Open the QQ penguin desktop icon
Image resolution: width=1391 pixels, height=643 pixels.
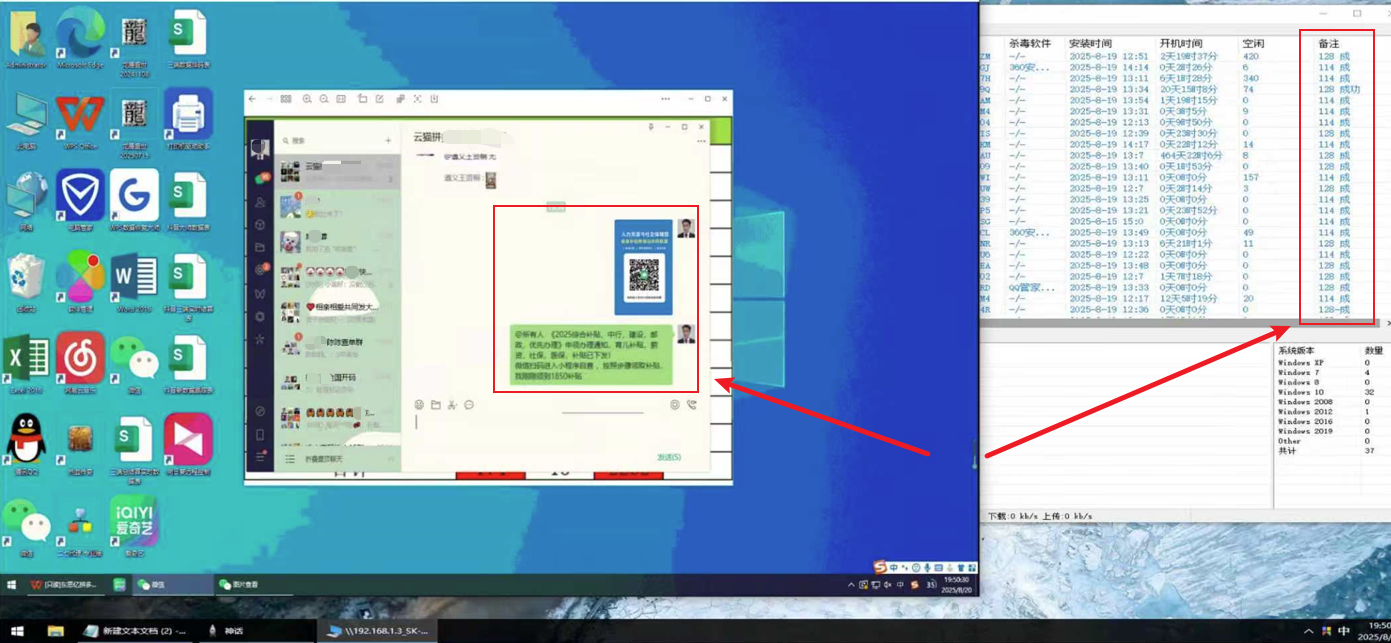tap(27, 443)
